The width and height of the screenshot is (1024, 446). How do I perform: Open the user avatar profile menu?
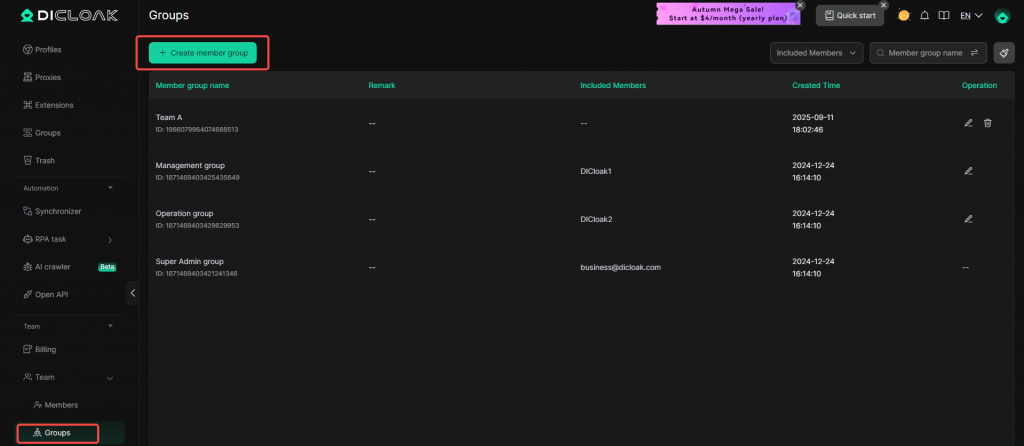click(x=1001, y=16)
